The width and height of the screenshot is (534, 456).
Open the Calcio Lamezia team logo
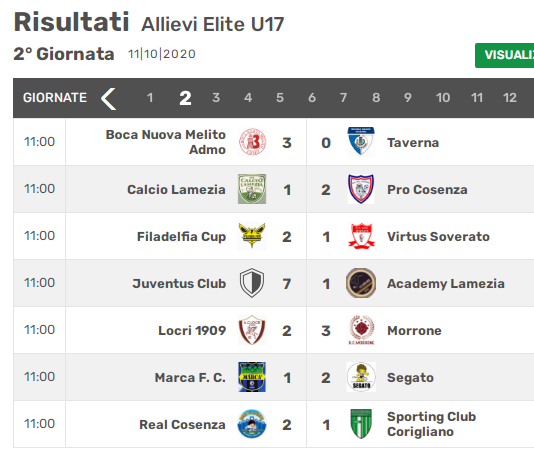[252, 189]
